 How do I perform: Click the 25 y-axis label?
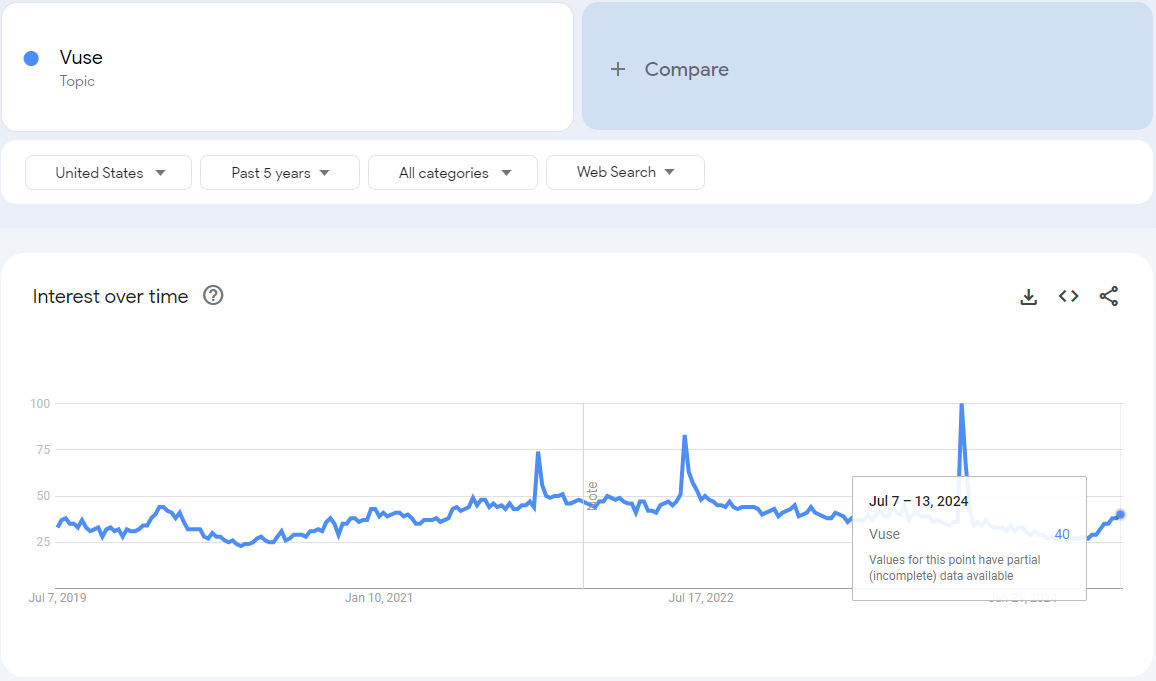43,542
